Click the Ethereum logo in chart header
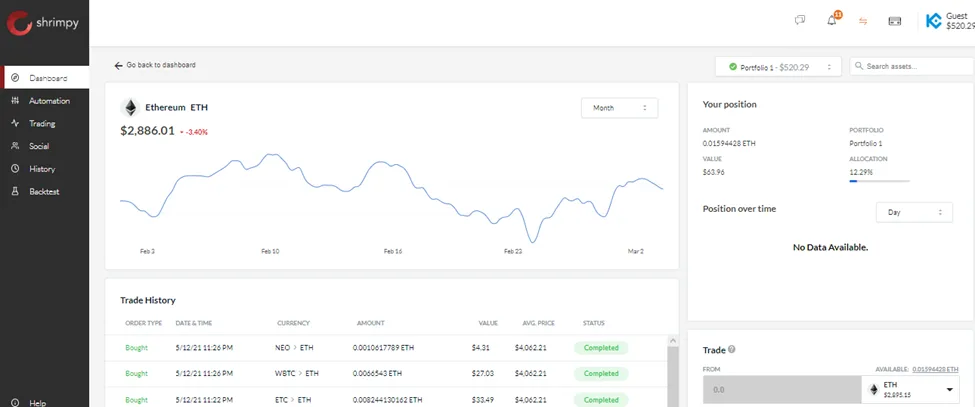Screen dimensions: 975x407 point(131,107)
